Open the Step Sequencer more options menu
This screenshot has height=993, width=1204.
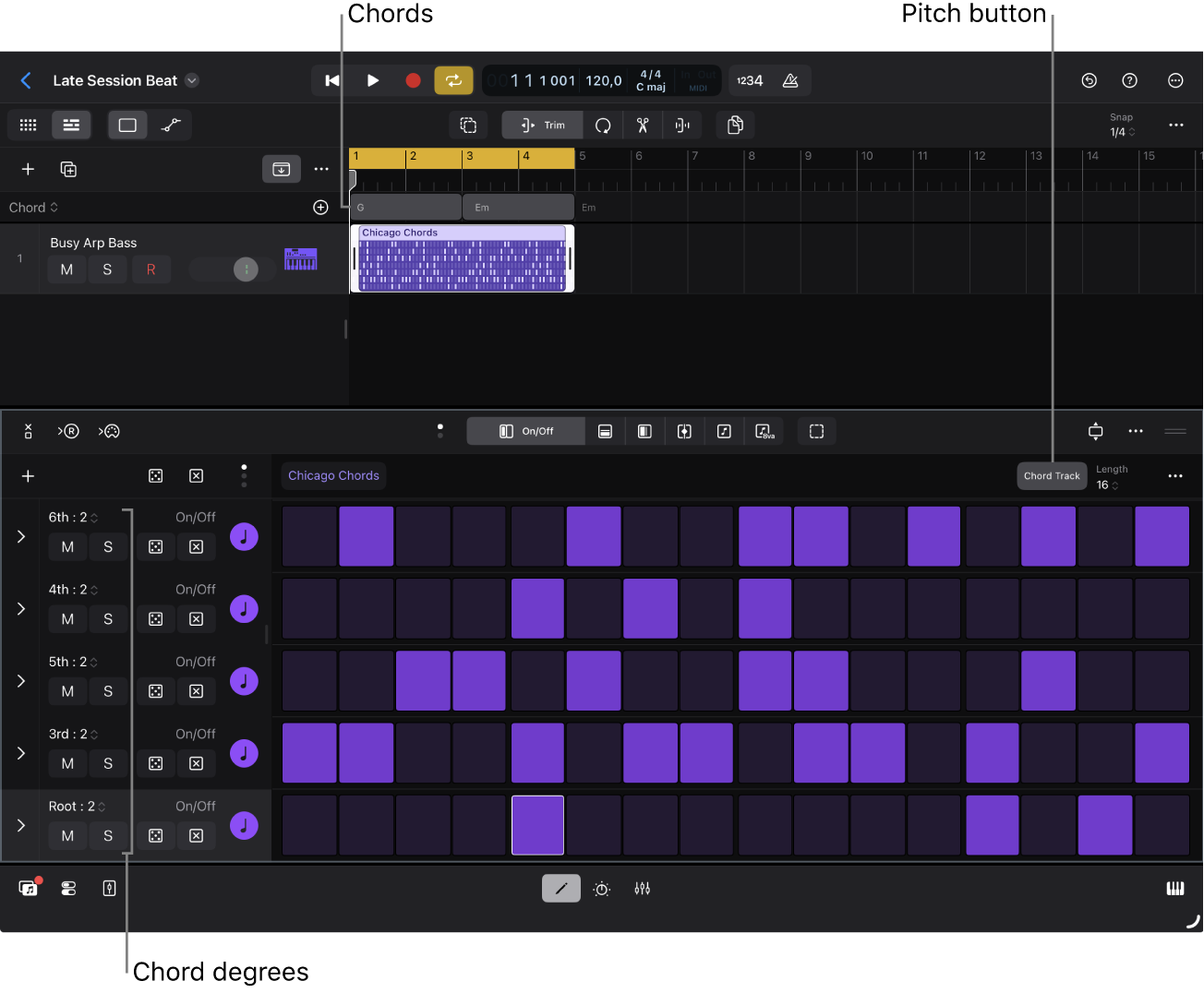click(x=1175, y=475)
